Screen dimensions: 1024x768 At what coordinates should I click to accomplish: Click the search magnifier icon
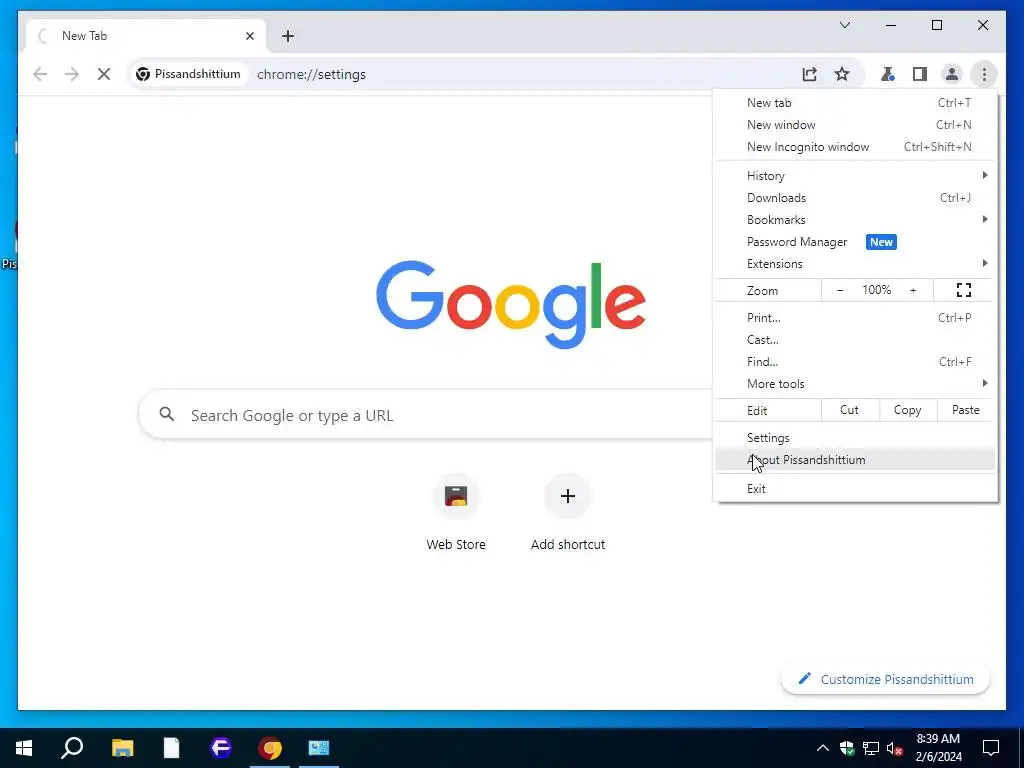167,414
